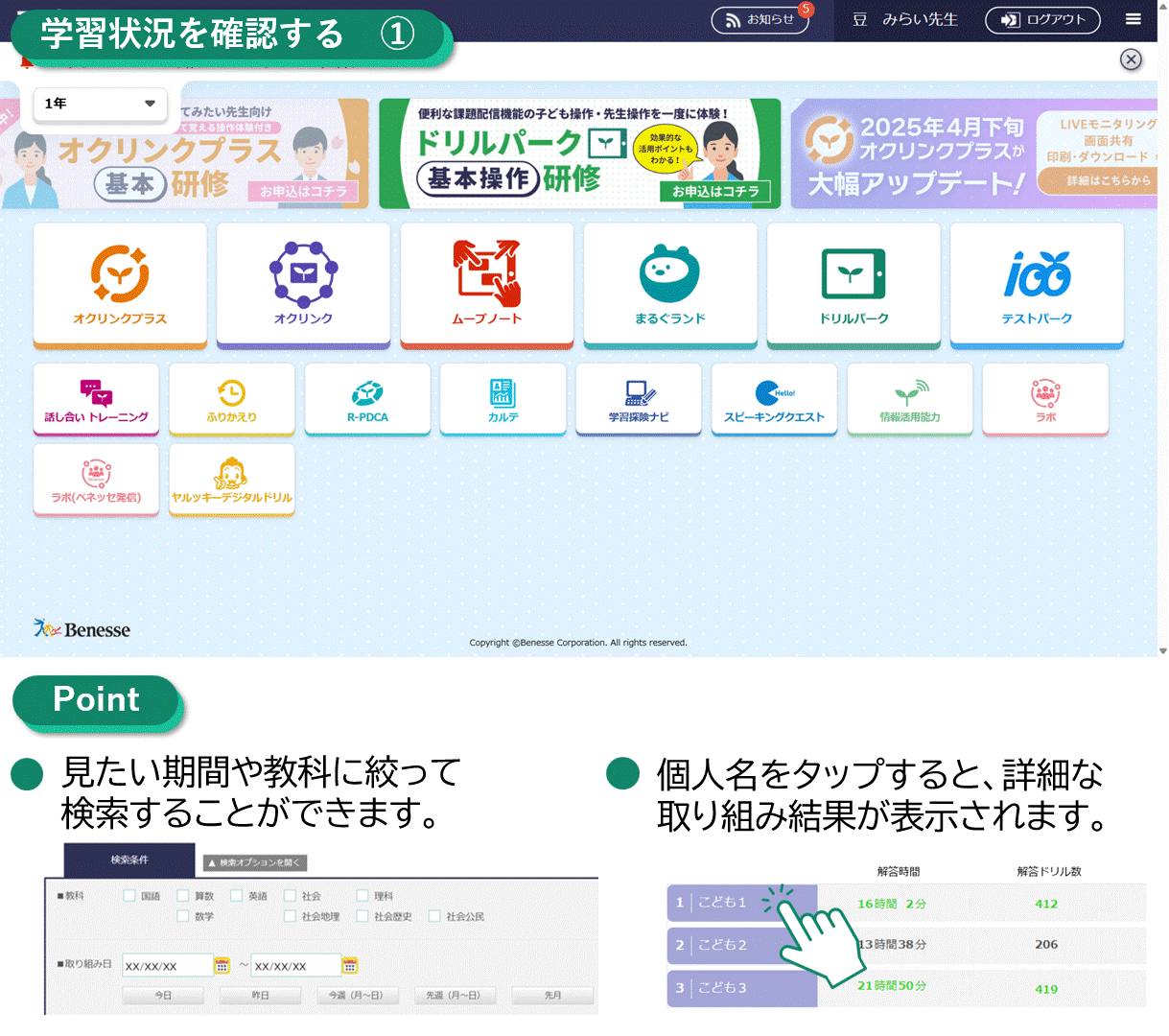
Task: Select the 検索条件 tab
Action: 129,859
